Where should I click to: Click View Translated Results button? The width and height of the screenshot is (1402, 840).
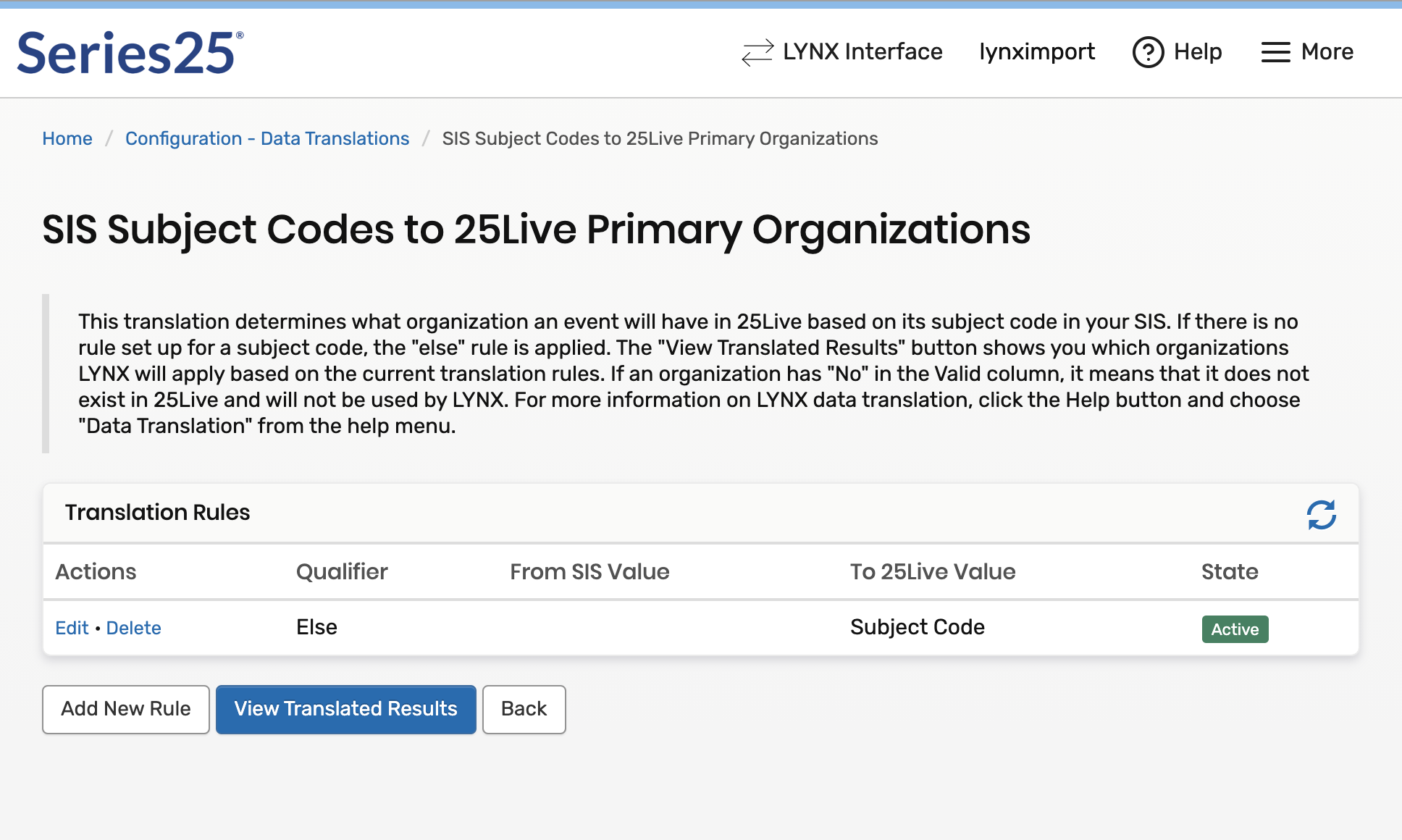[x=345, y=709]
